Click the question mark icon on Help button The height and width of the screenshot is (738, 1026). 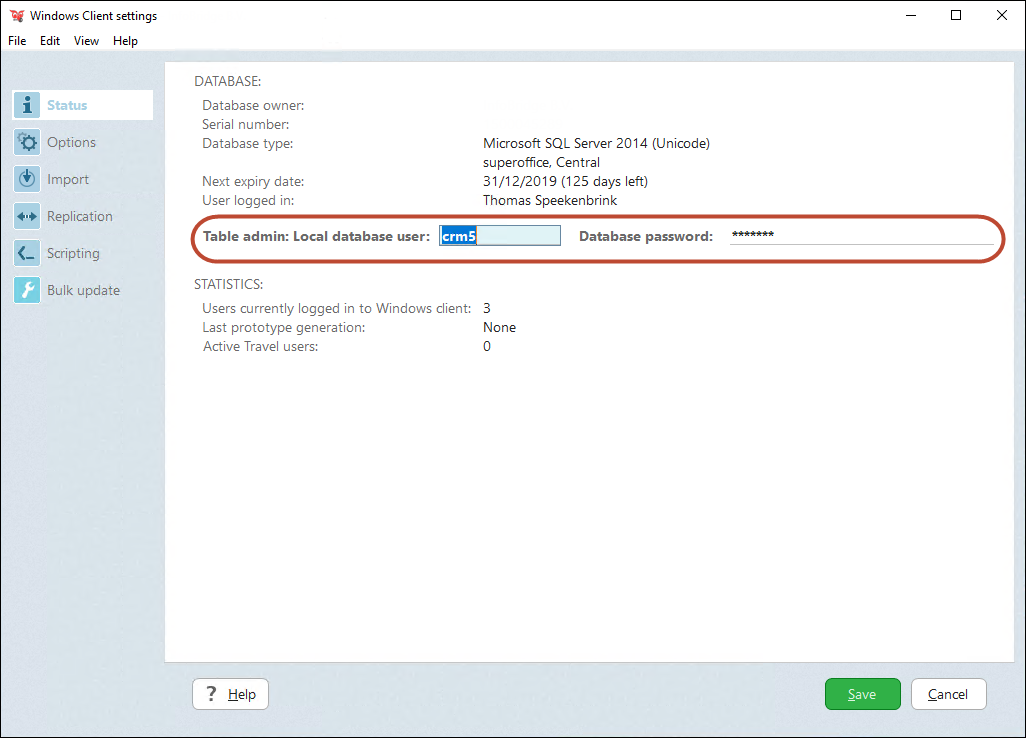(212, 693)
